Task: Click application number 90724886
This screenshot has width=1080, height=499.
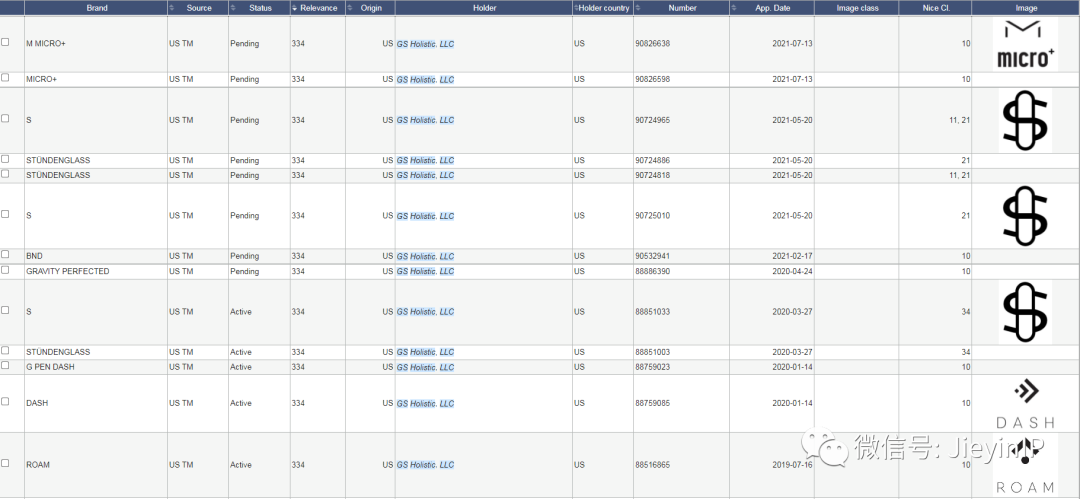Action: click(x=652, y=160)
